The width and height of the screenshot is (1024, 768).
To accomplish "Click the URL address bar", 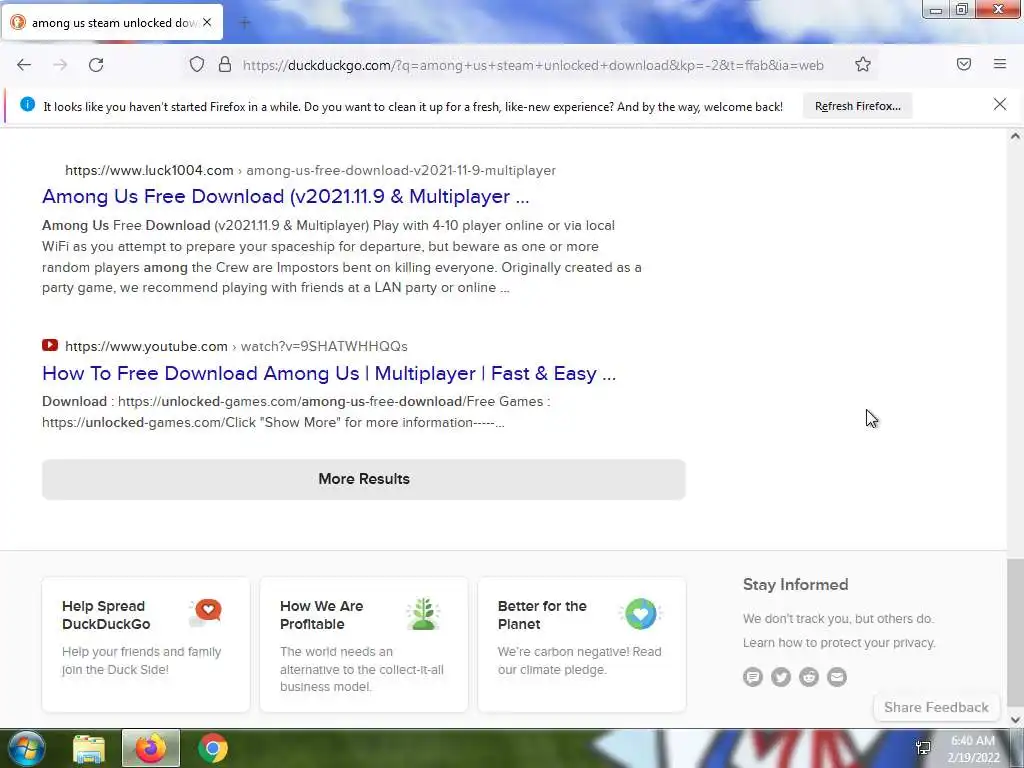I will click(532, 65).
